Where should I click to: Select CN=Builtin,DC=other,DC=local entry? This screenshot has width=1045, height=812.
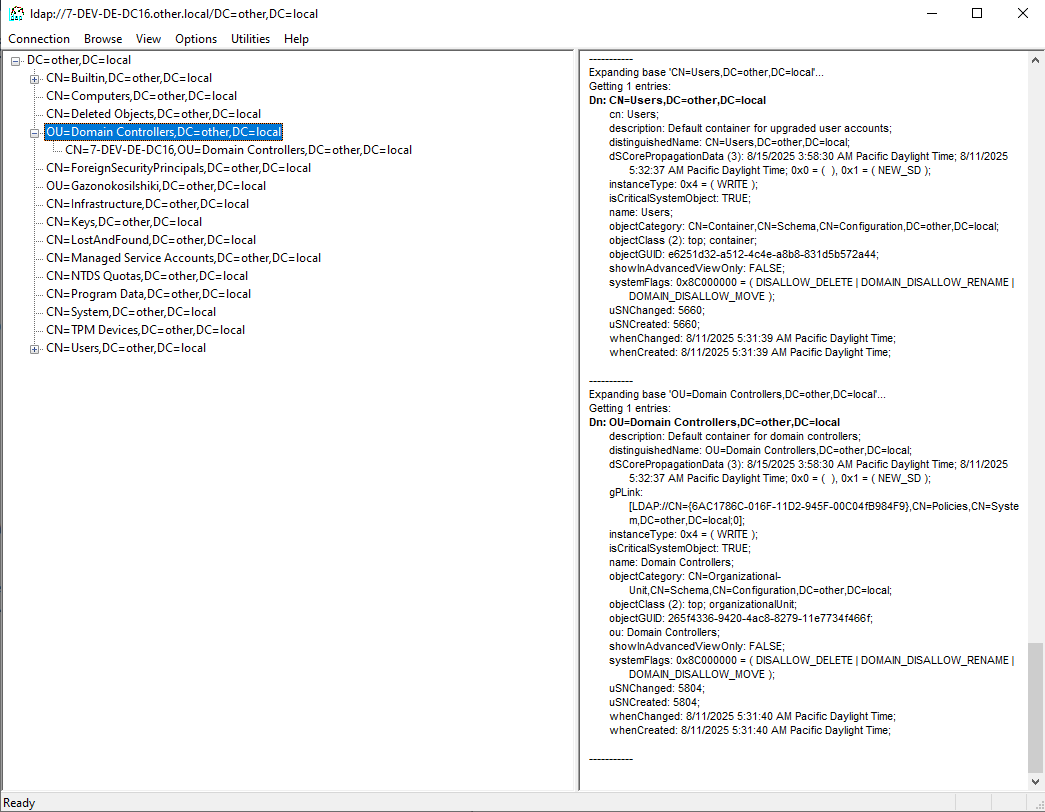pos(129,78)
